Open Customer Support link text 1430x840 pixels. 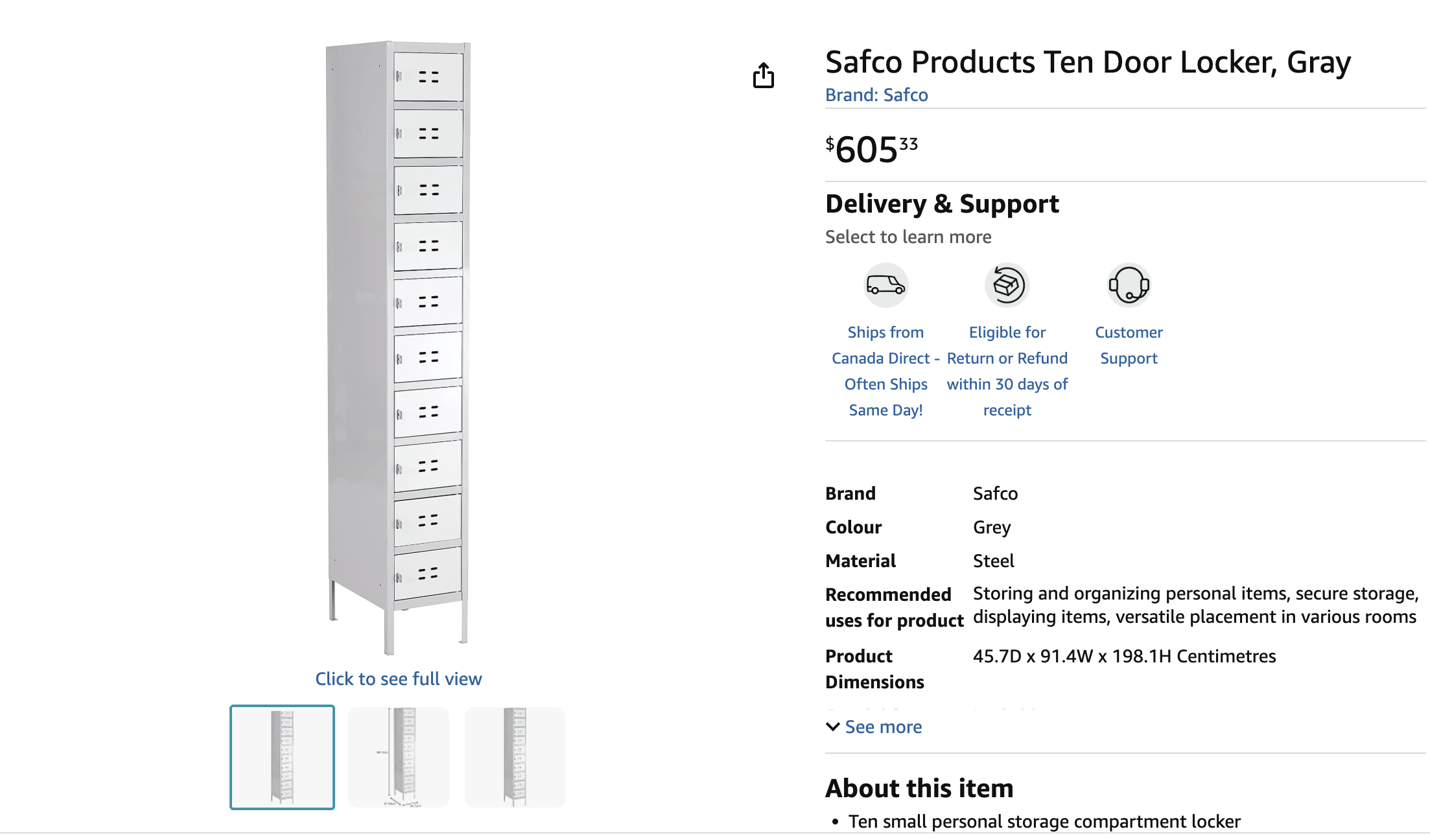(1129, 345)
